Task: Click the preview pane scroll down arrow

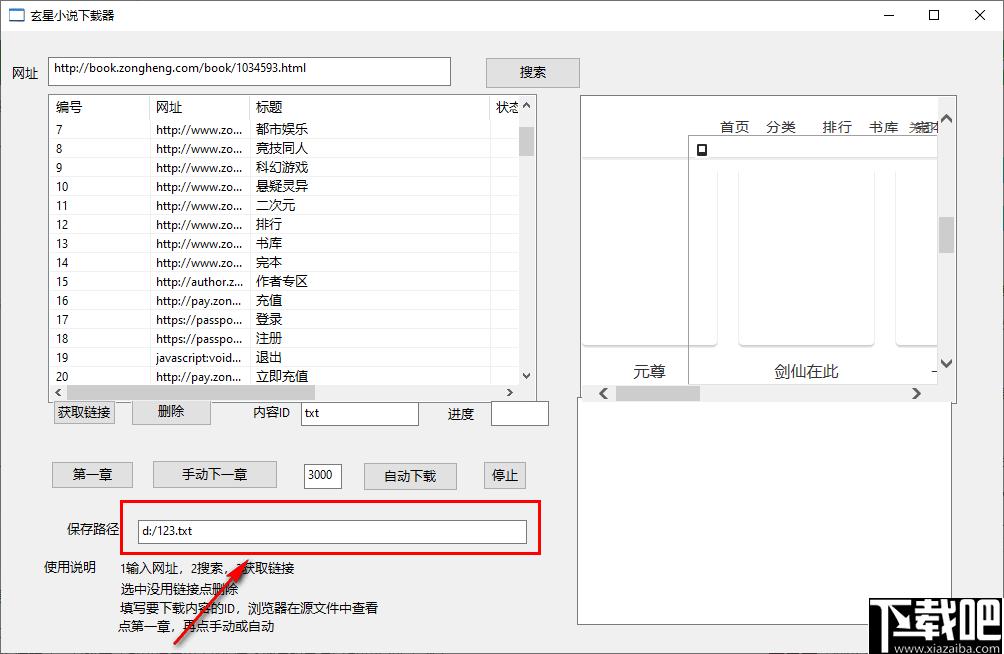Action: (946, 363)
